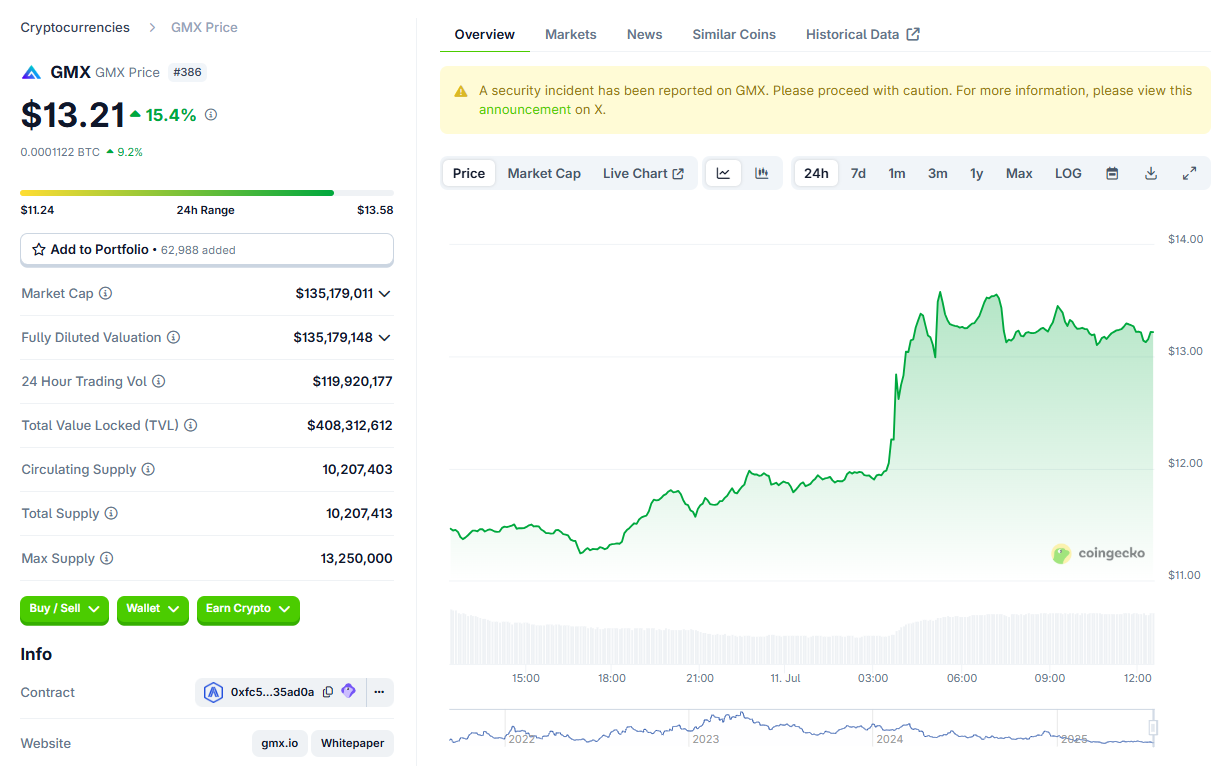This screenshot has width=1215, height=766.
Task: Open the announcement link in alert
Action: 525,110
